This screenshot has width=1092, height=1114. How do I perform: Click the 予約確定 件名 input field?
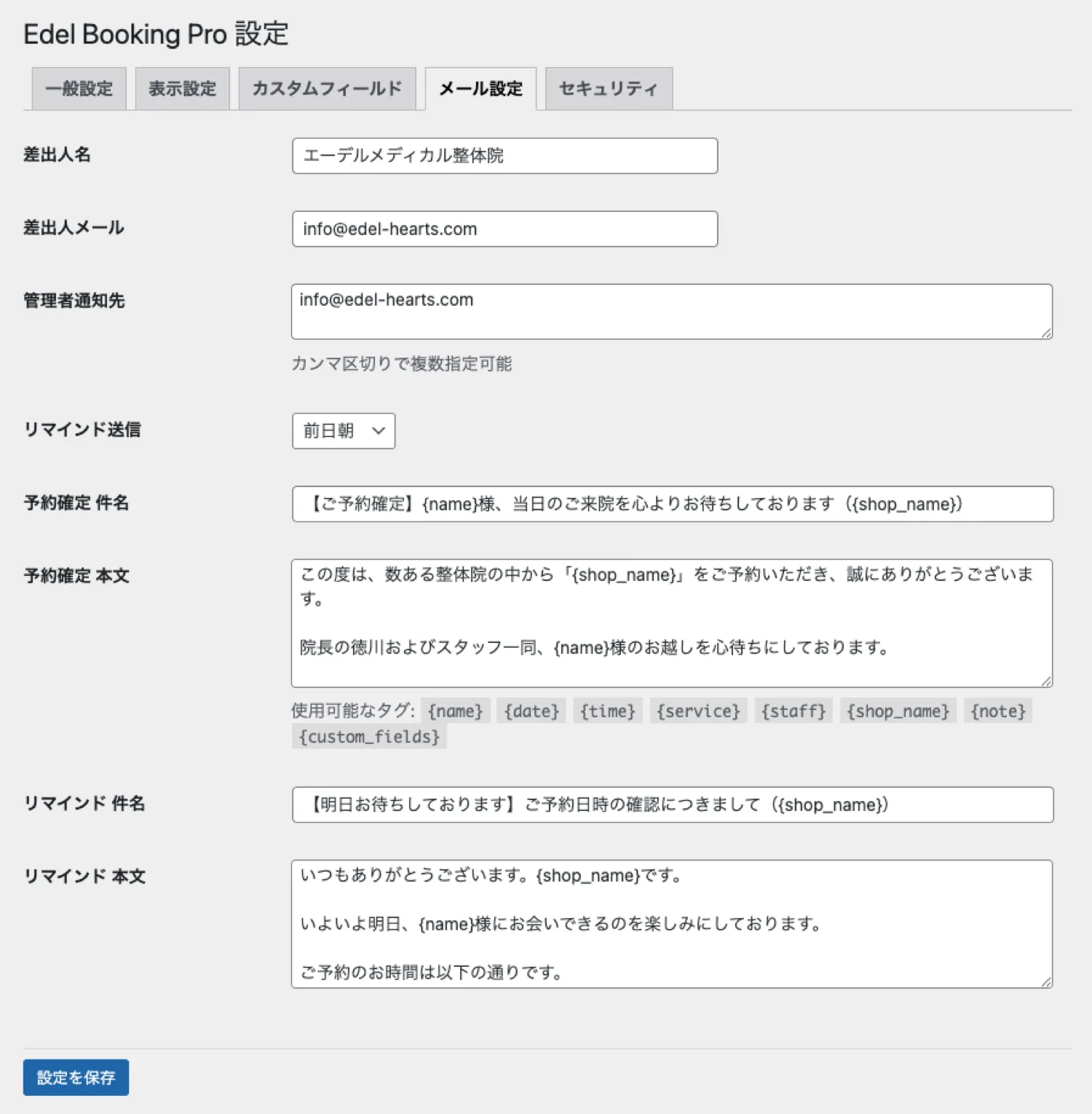tap(671, 504)
